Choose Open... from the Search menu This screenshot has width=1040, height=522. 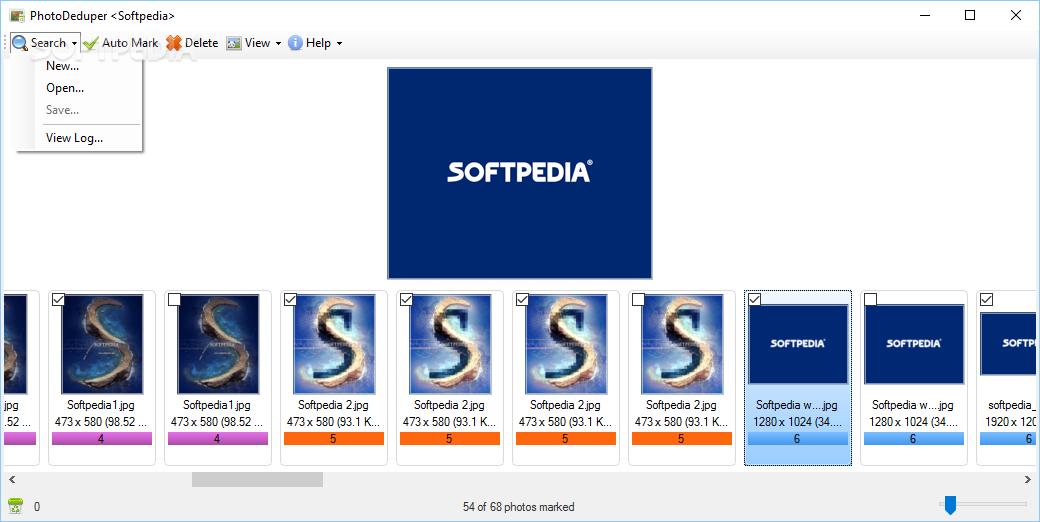click(65, 88)
